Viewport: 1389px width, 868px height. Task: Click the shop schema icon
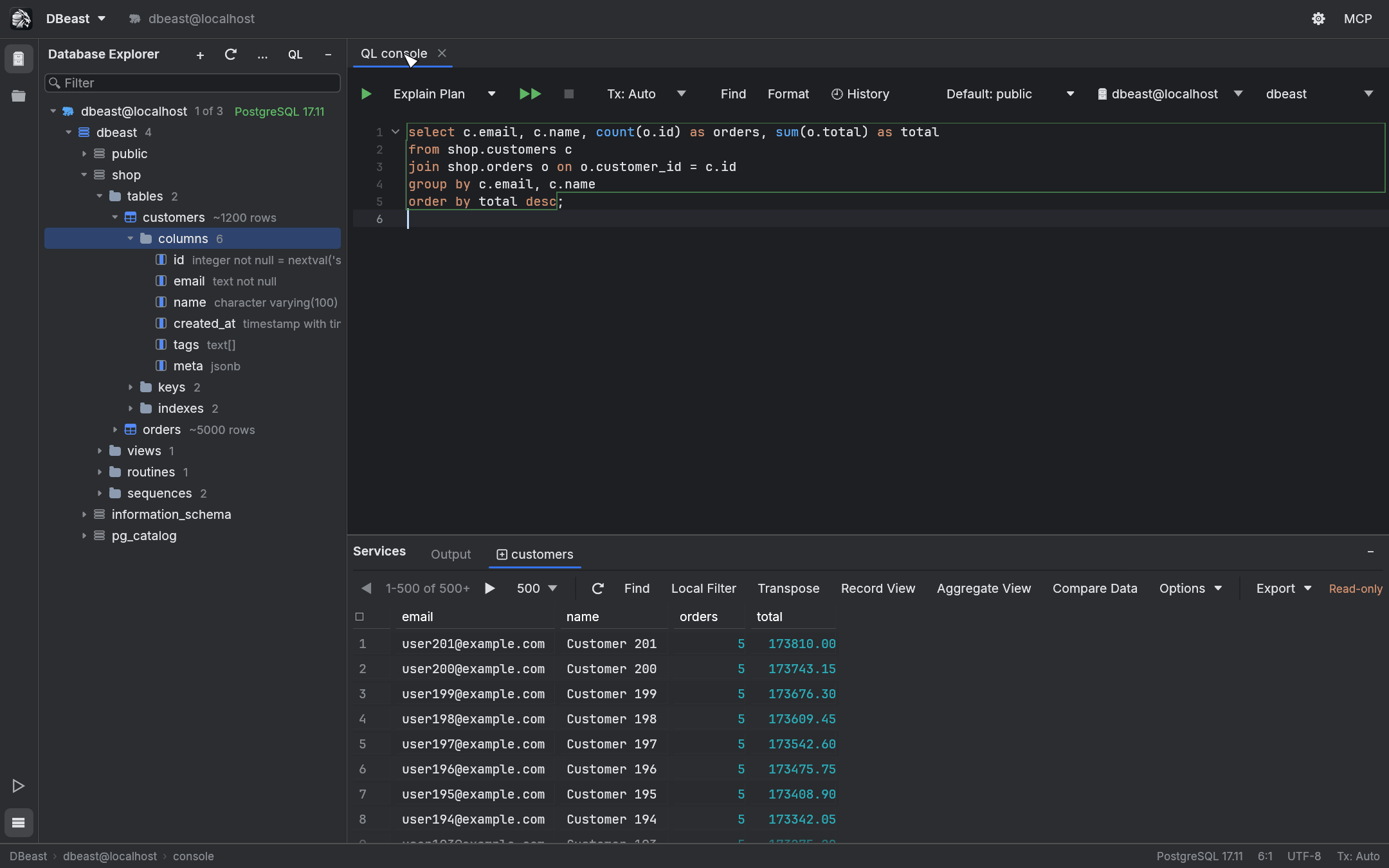pyautogui.click(x=100, y=175)
